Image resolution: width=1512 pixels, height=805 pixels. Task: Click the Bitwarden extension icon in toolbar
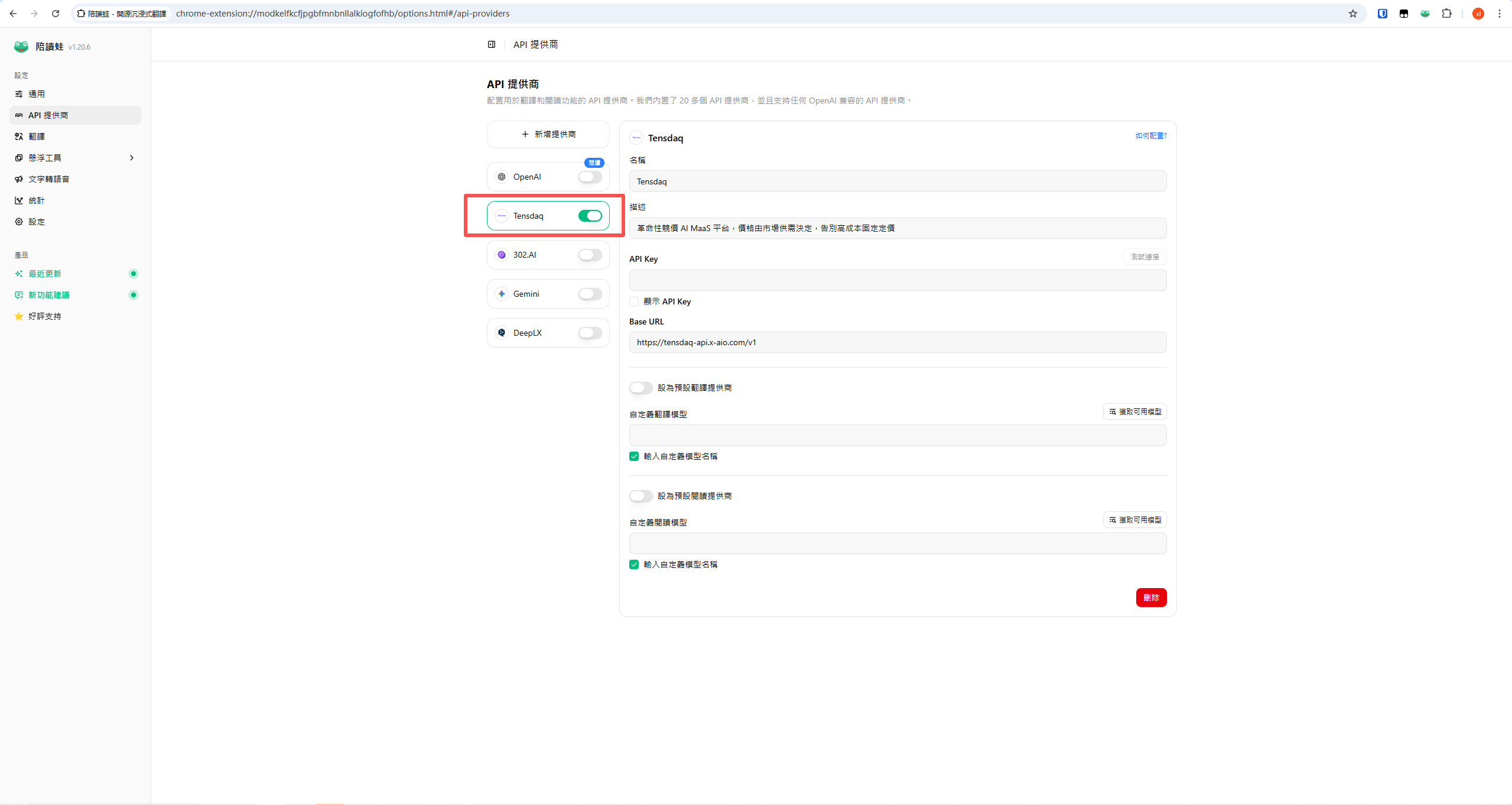(1382, 14)
